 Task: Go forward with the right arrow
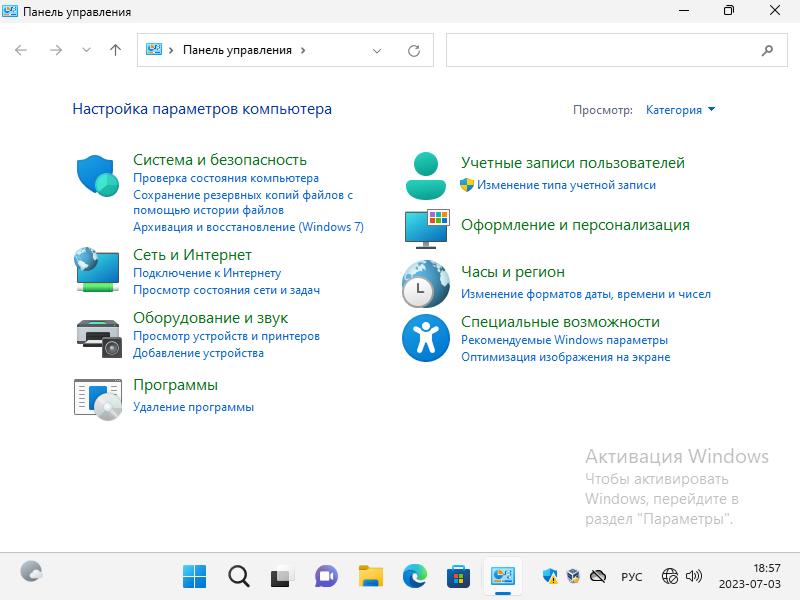point(56,50)
